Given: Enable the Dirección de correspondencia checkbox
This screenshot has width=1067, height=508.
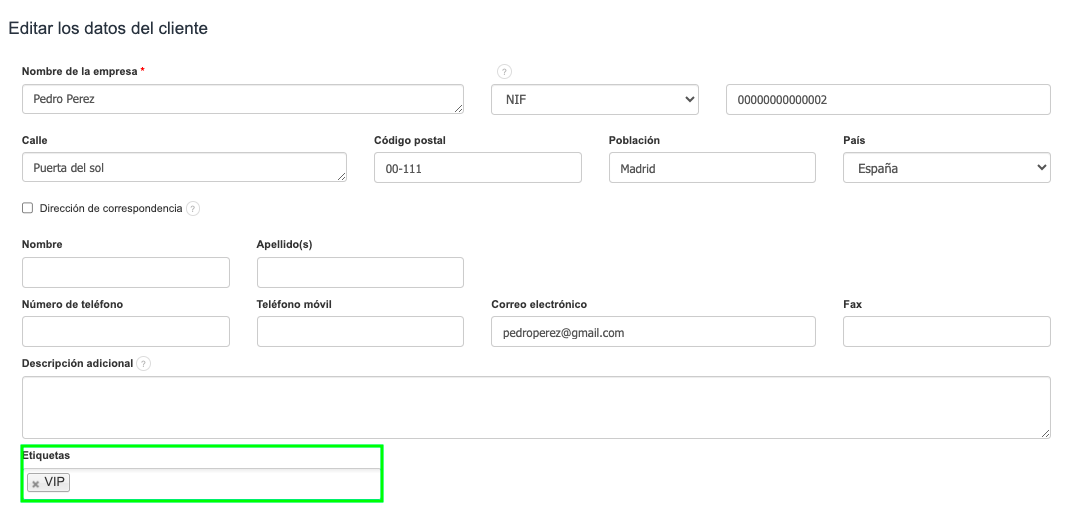Looking at the screenshot, I should (28, 209).
